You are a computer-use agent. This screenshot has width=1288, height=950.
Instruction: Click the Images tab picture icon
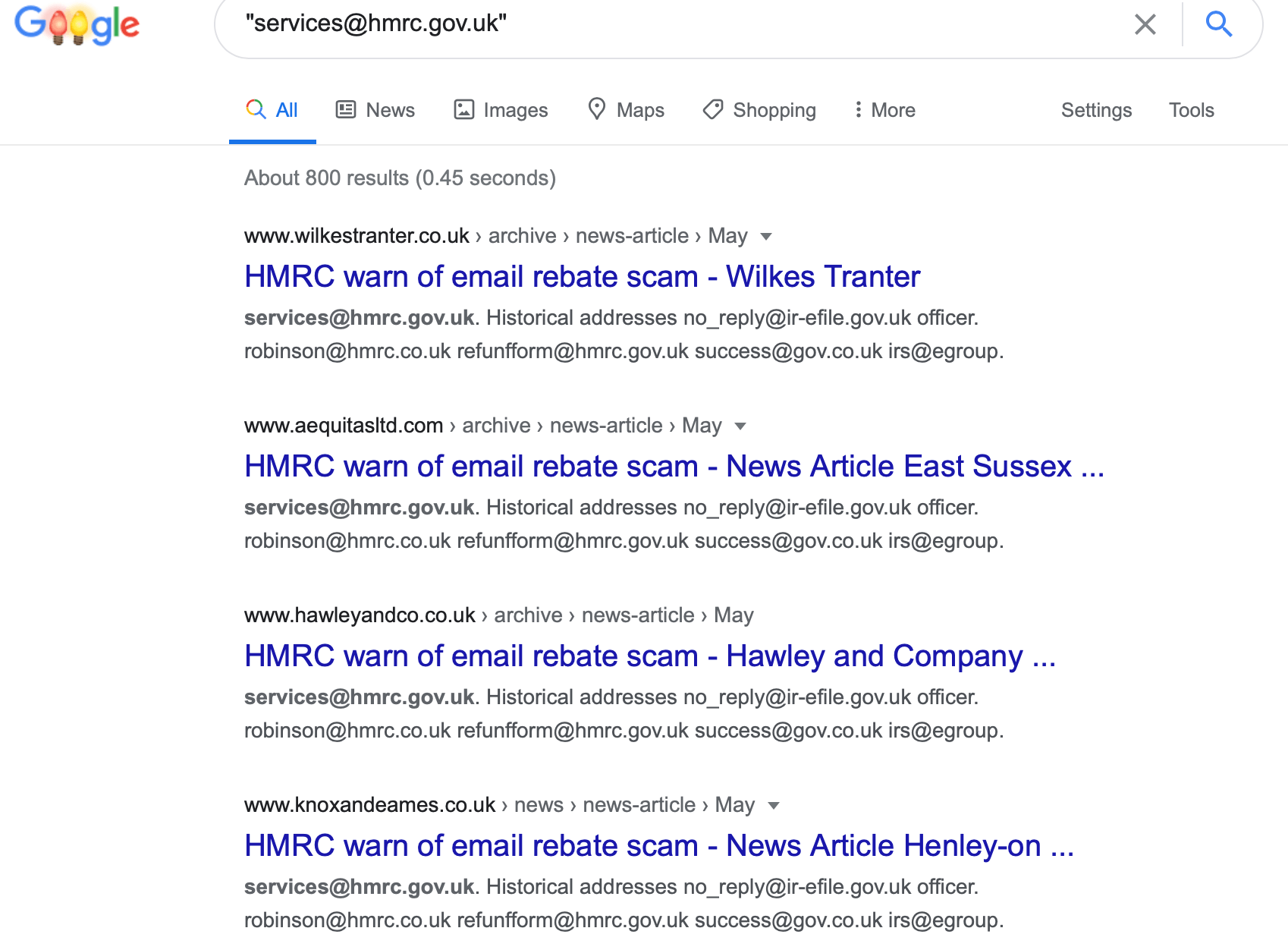point(463,109)
